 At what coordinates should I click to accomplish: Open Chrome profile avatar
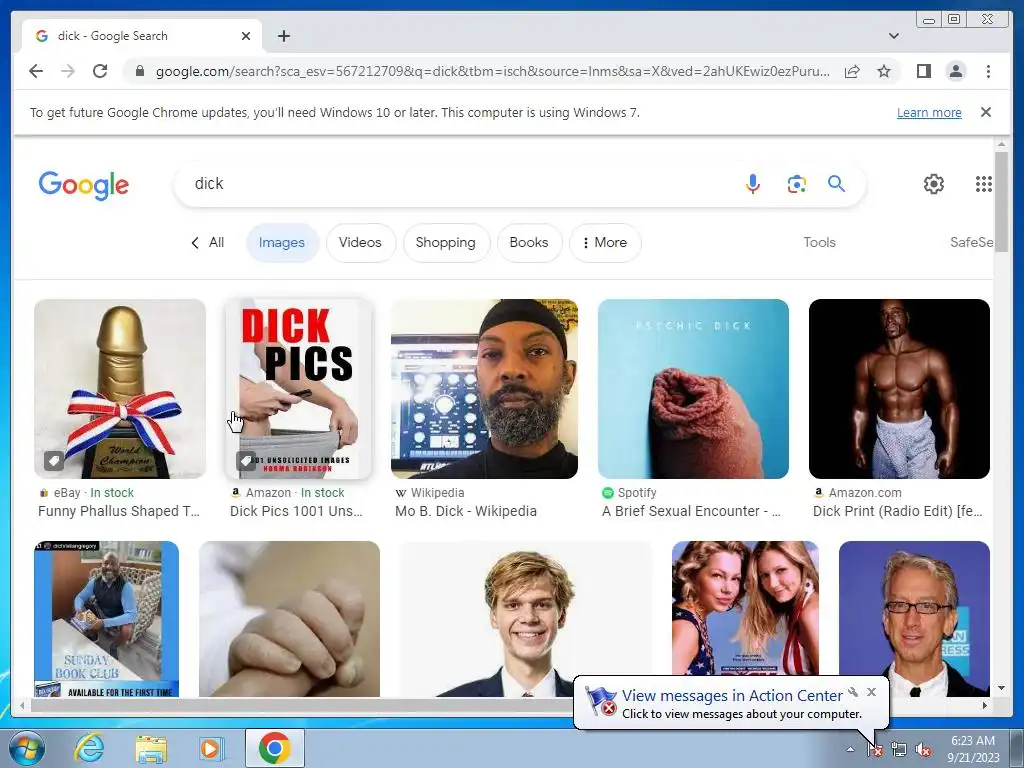[956, 71]
